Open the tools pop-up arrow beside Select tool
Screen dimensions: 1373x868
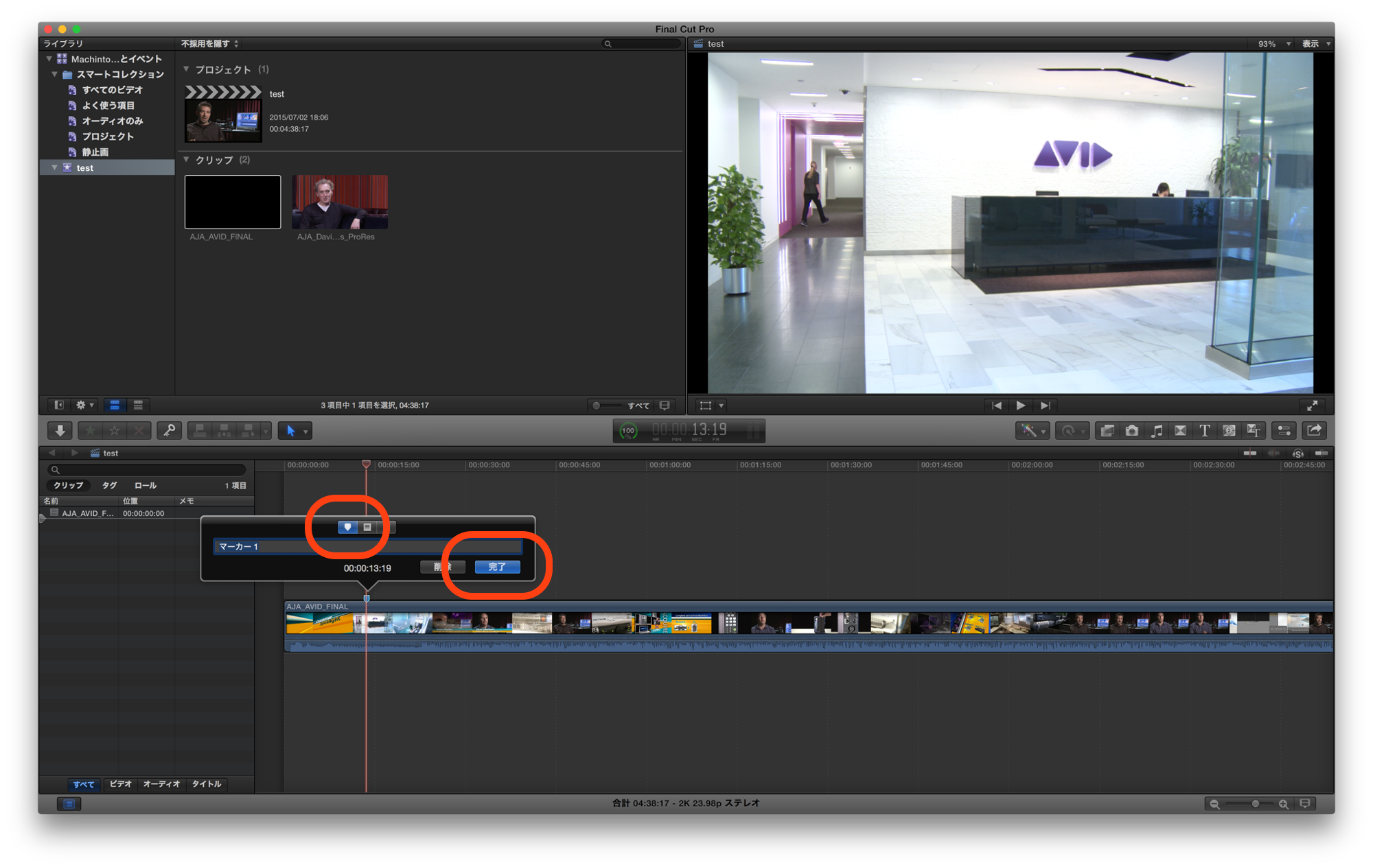[x=306, y=432]
